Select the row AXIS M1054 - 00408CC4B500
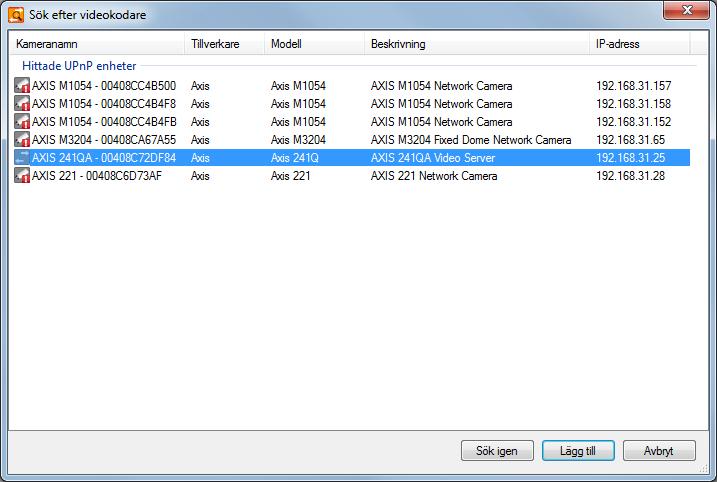This screenshot has width=717, height=482. 351,86
